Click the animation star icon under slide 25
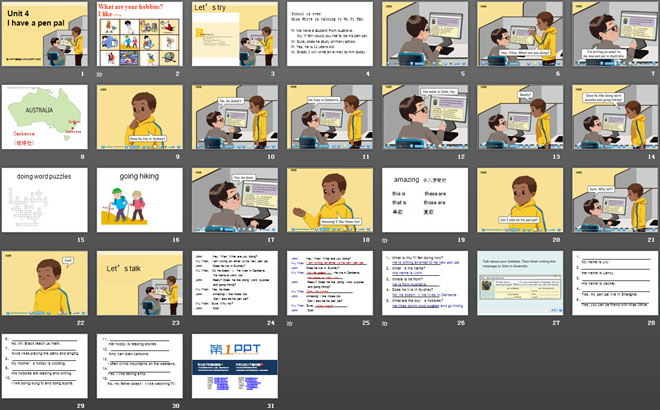Image resolution: width=660 pixels, height=410 pixels. point(289,324)
